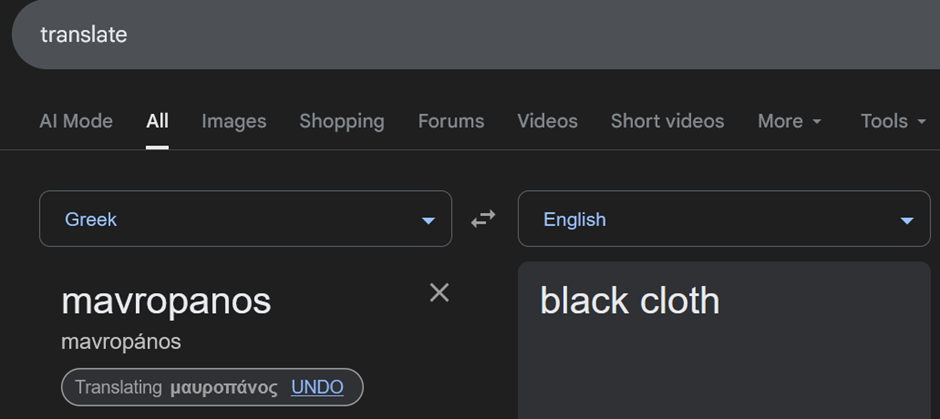Click the black cloth translation output
940x419 pixels.
(630, 301)
